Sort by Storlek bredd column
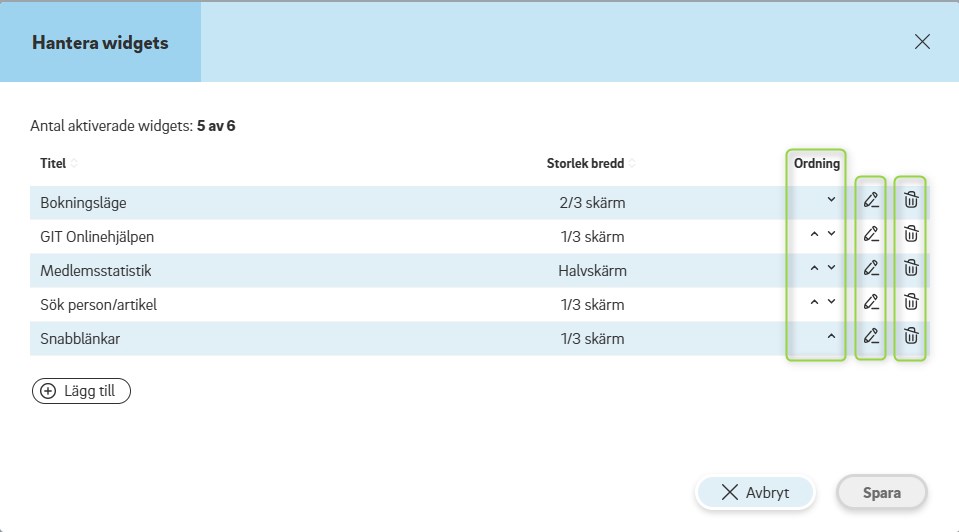Screen dimensions: 959x532 click(x=590, y=163)
